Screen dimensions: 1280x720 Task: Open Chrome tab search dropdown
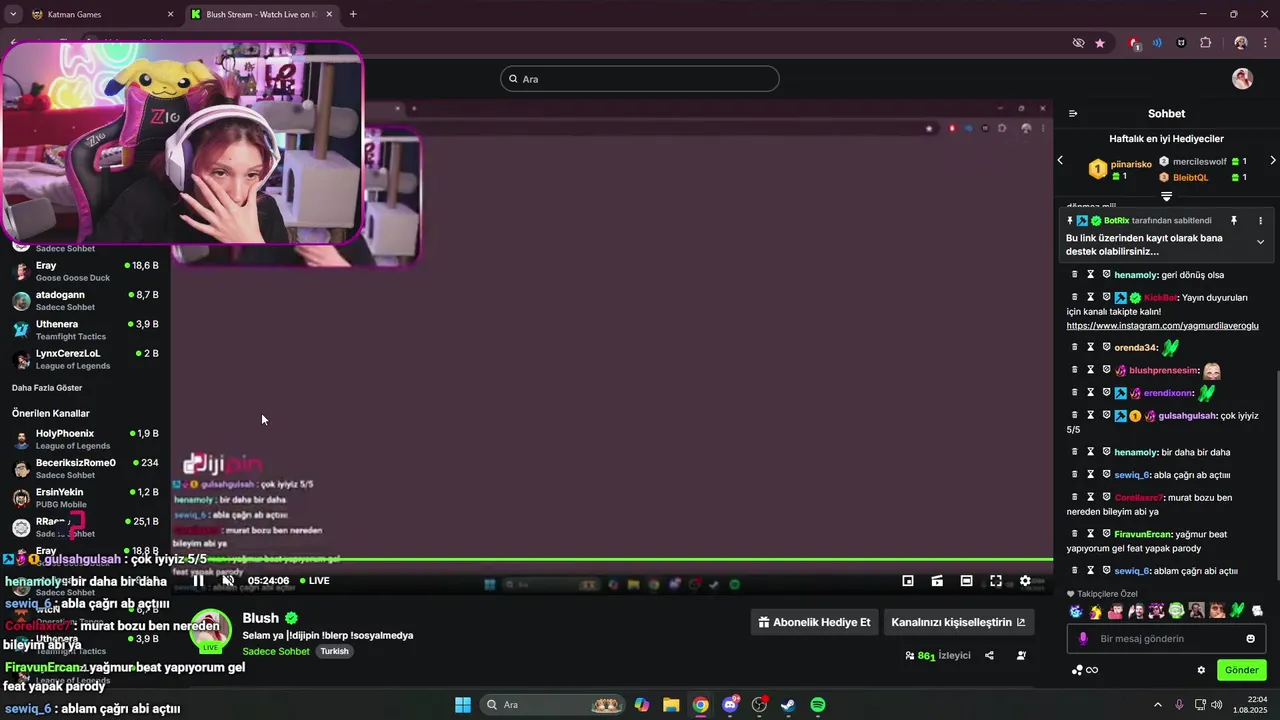click(x=11, y=14)
